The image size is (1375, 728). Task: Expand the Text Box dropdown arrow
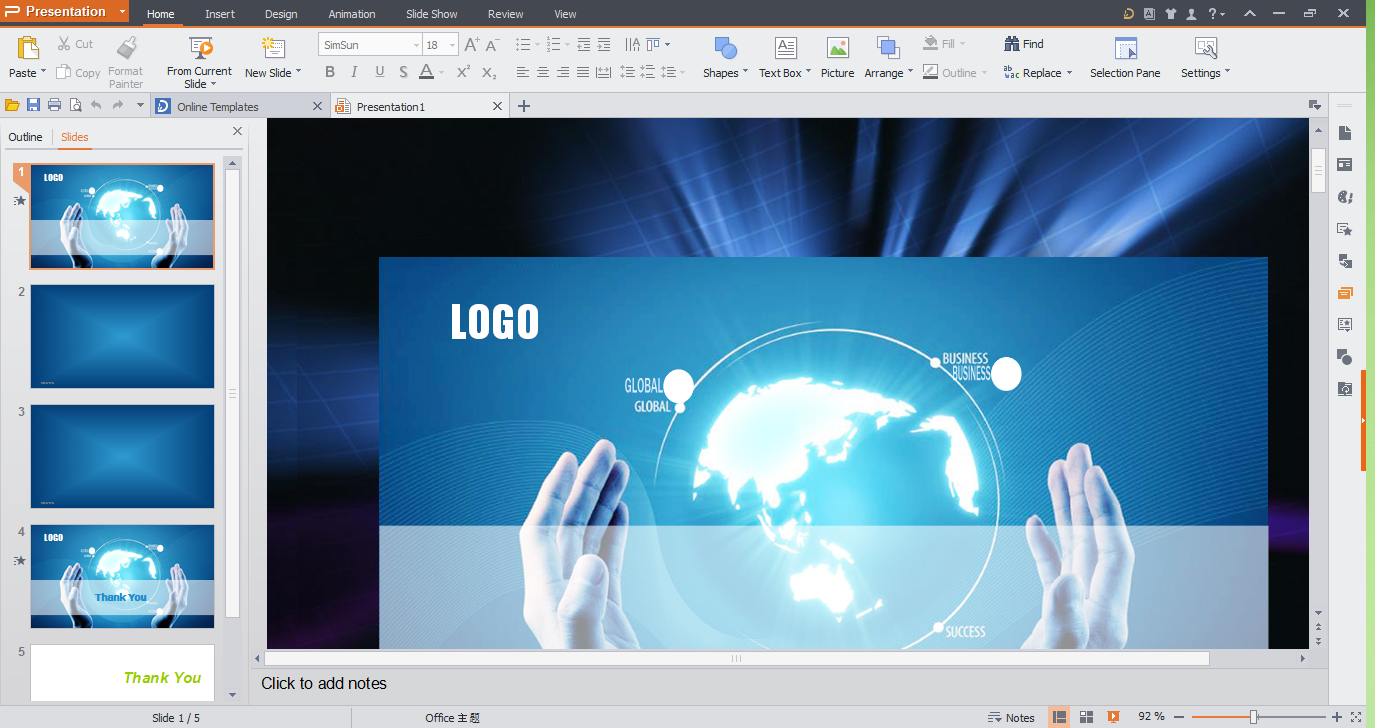click(809, 72)
